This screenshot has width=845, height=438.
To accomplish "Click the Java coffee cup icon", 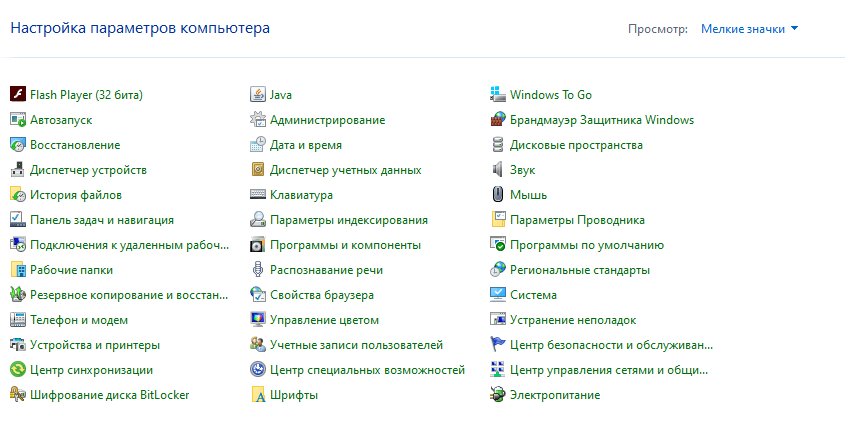I will [x=257, y=95].
